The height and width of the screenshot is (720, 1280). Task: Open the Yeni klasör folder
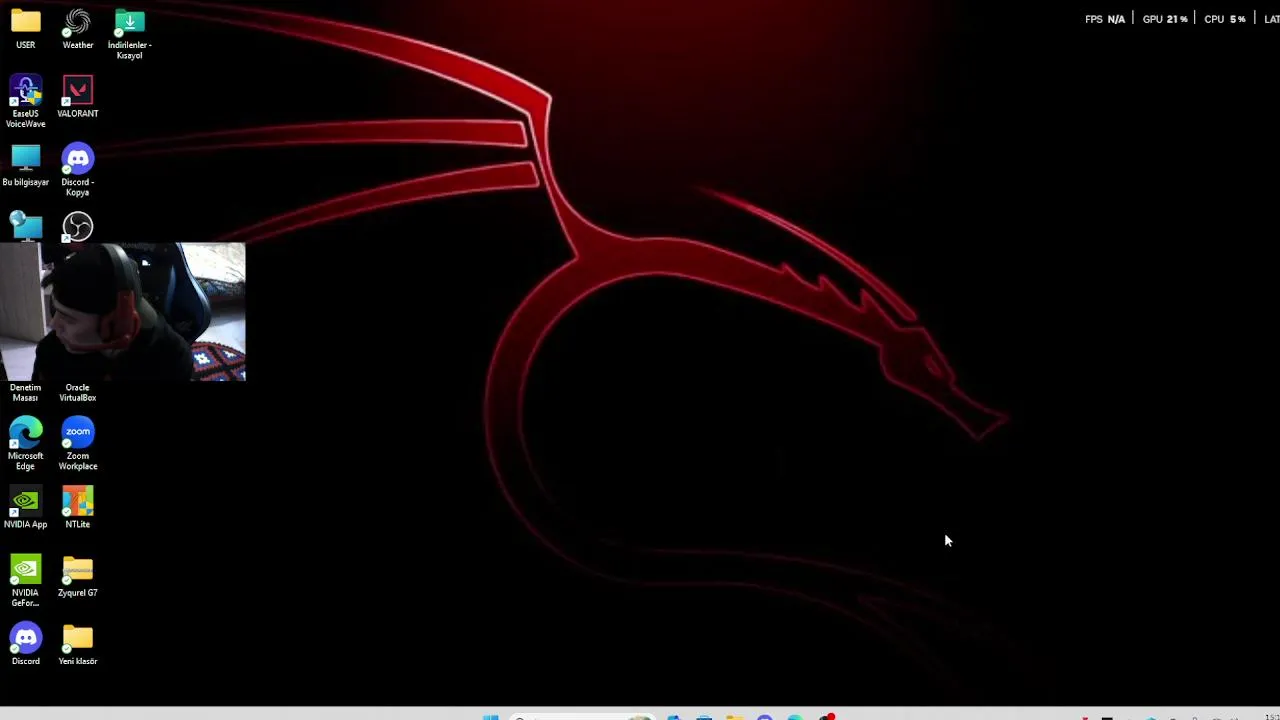78,644
